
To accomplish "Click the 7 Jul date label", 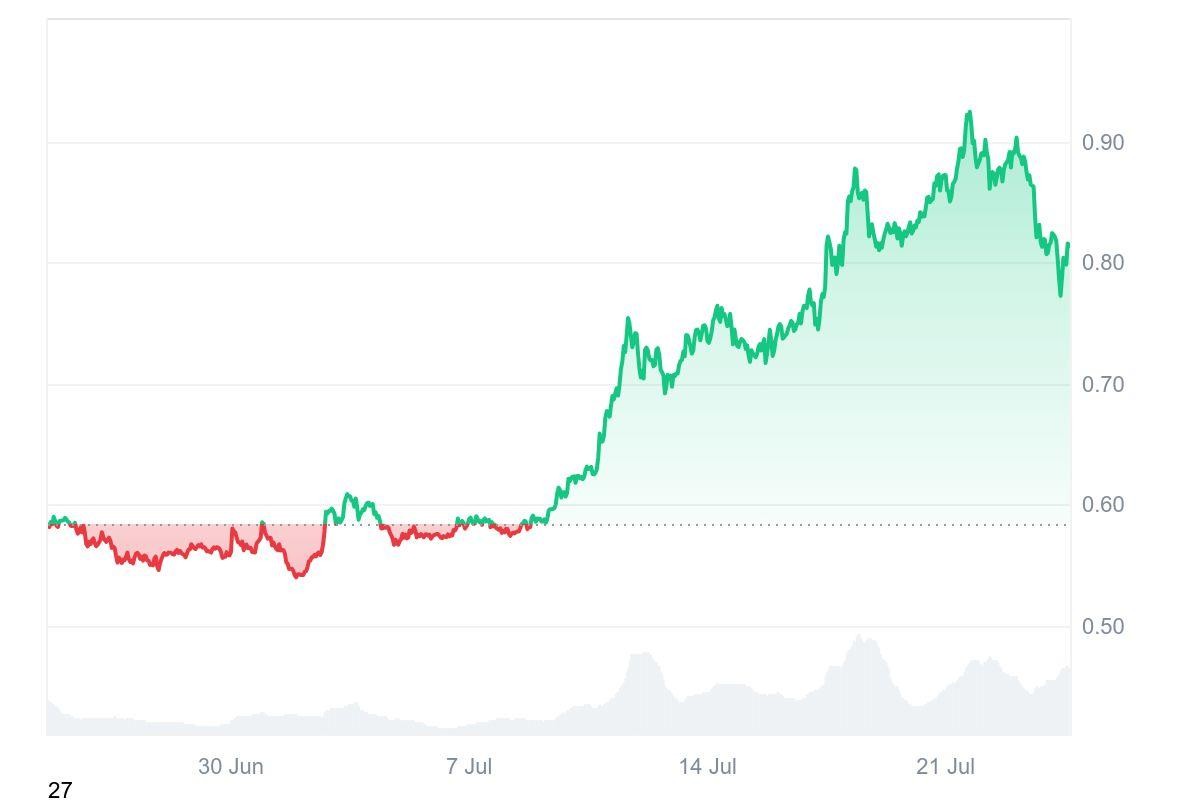I will pos(469,767).
